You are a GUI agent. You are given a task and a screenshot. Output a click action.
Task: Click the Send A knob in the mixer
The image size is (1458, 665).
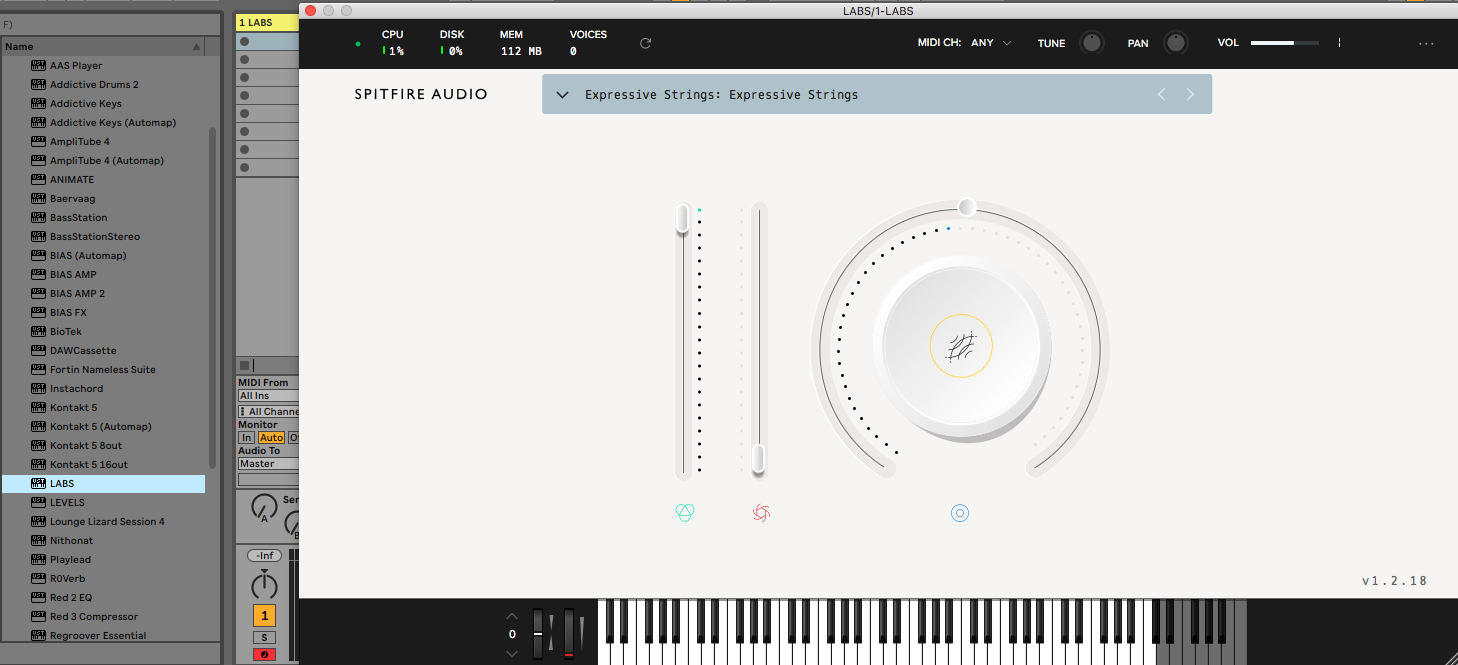click(264, 507)
